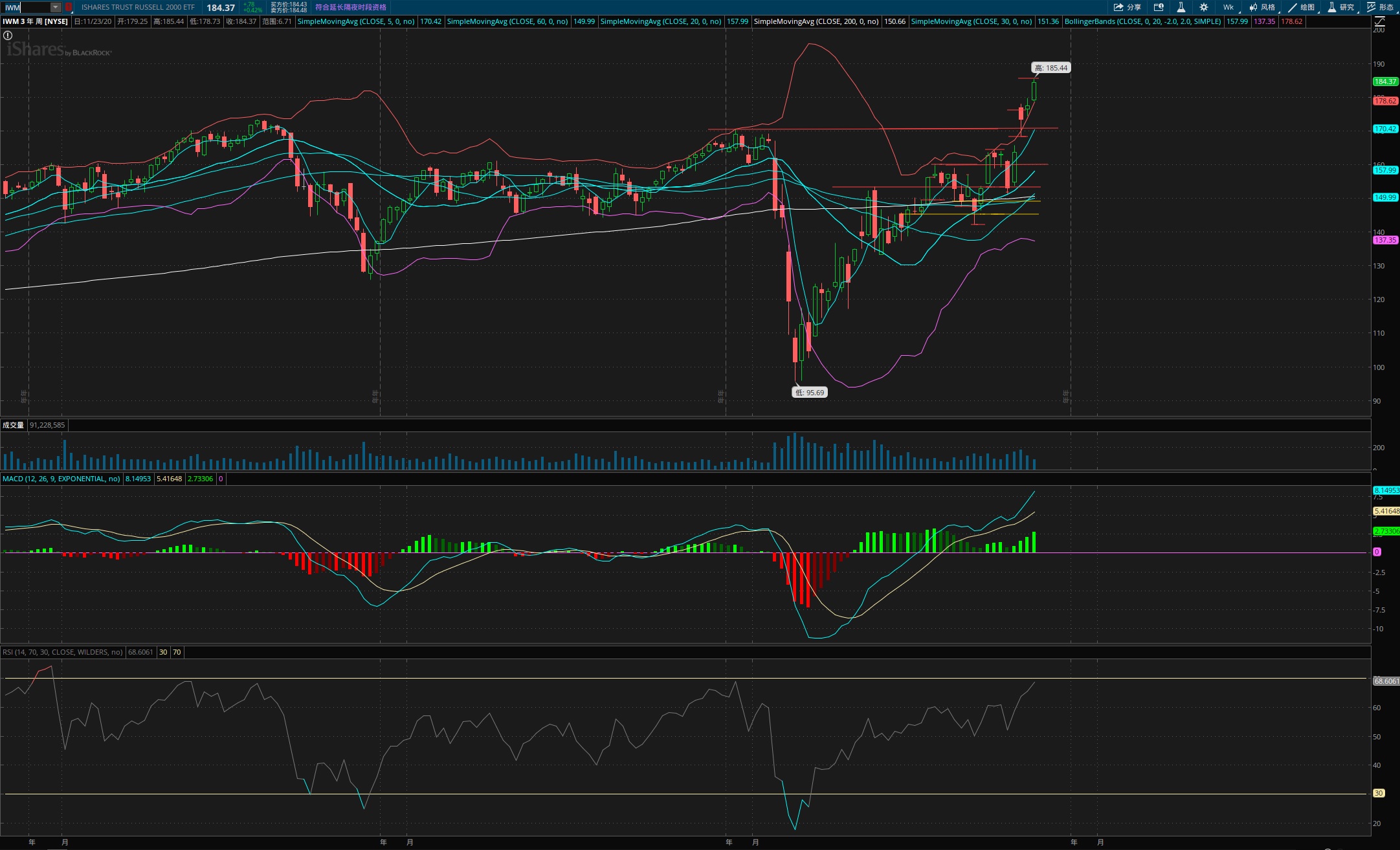Viewport: 1400px width, 850px height.
Task: Expand the IWM symbol dropdown arrow
Action: point(56,7)
